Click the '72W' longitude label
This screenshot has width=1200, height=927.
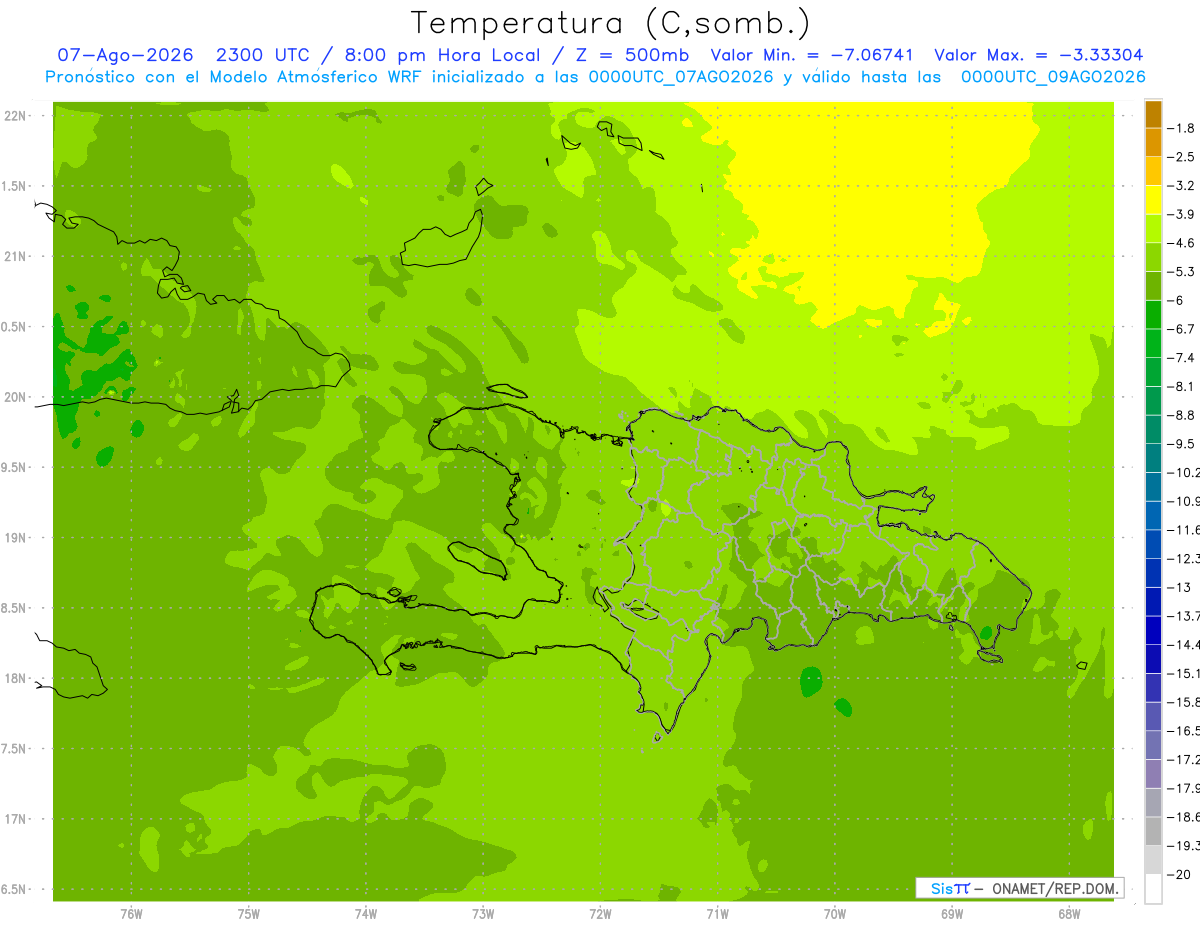600,914
